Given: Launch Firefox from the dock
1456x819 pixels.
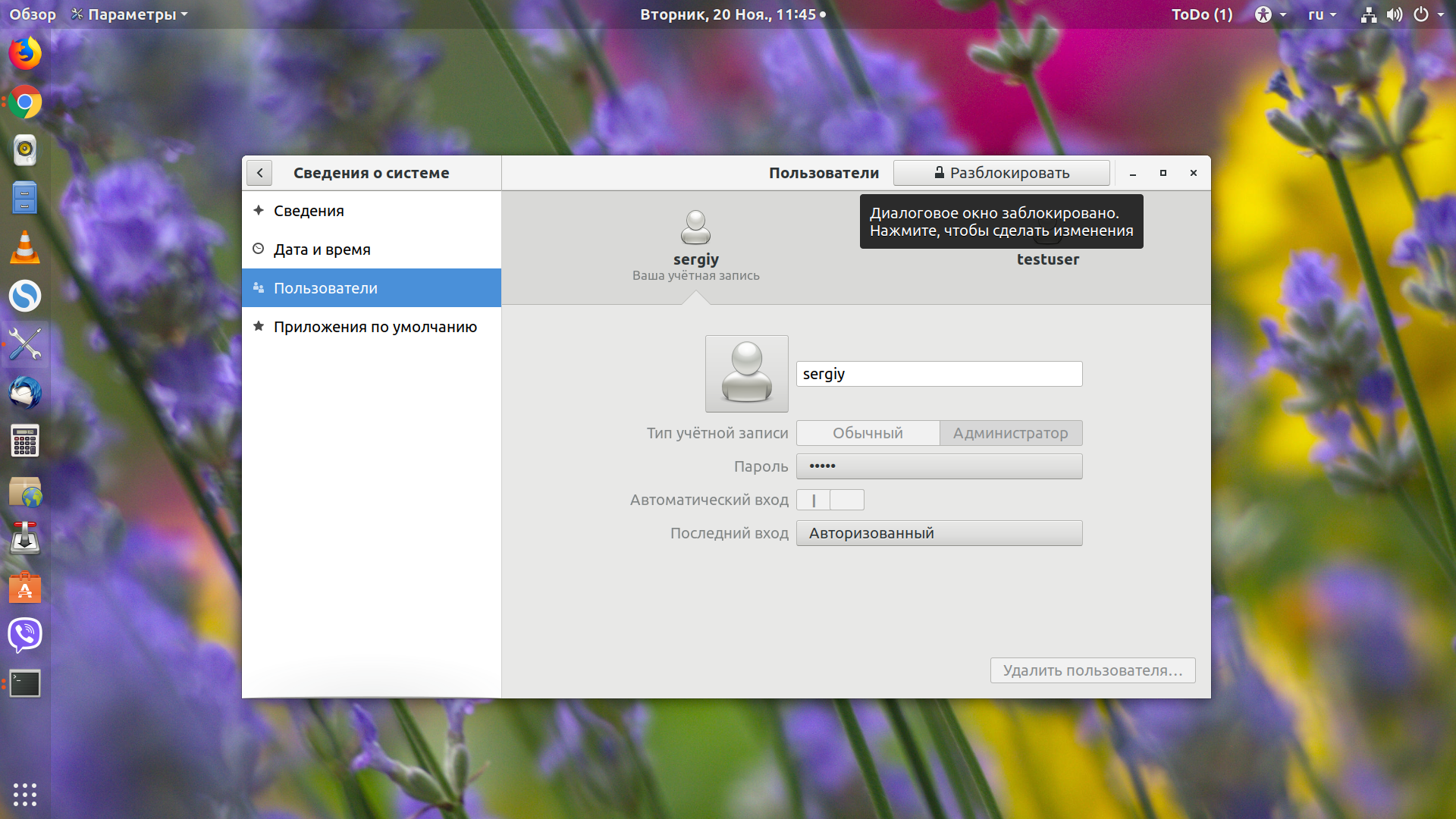Looking at the screenshot, I should tap(25, 53).
